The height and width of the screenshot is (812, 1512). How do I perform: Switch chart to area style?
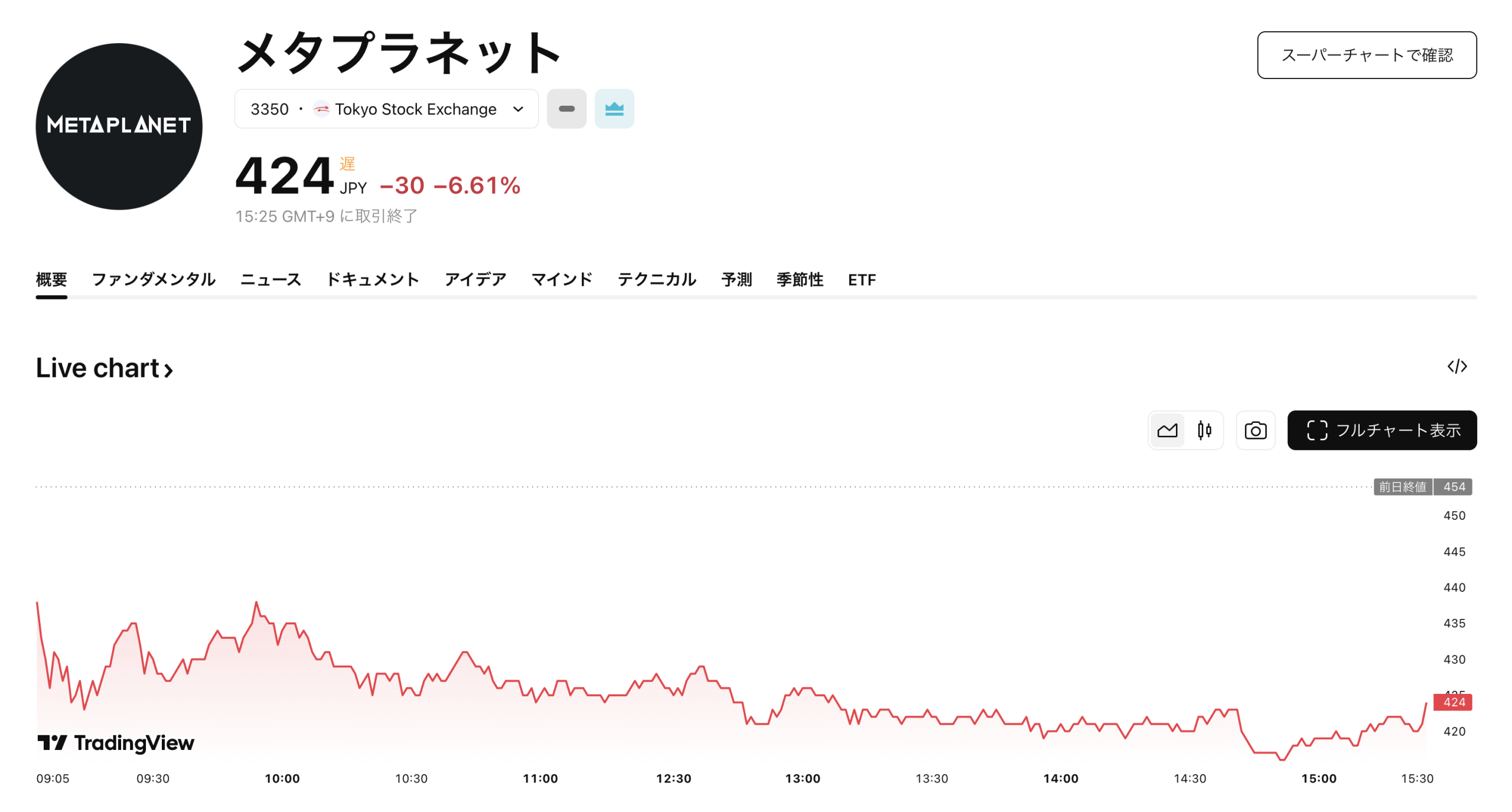tap(1166, 430)
